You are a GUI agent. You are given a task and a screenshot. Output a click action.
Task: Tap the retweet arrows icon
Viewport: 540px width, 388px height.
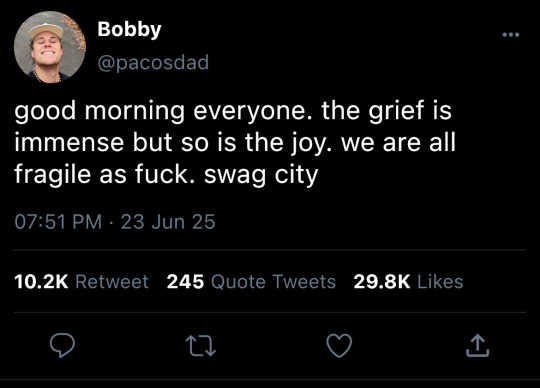(x=201, y=346)
